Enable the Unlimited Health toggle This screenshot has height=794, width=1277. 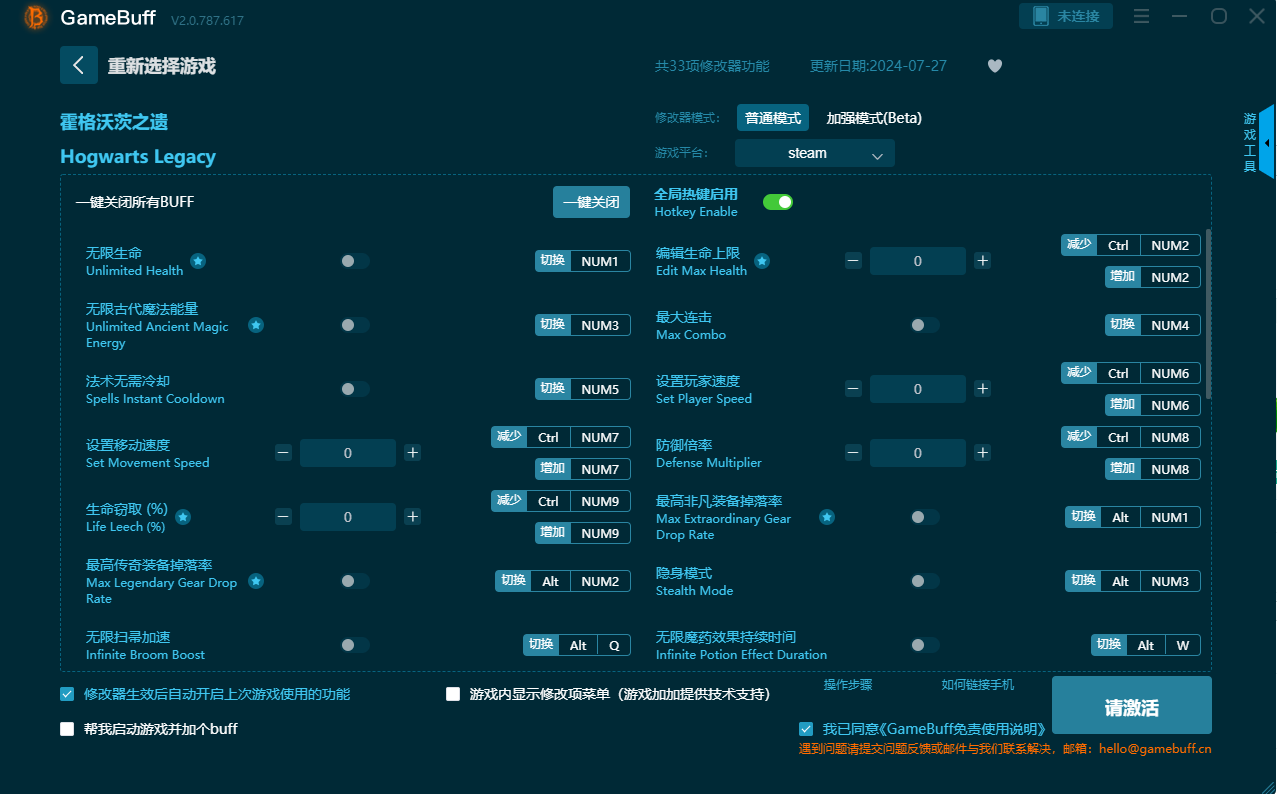point(355,261)
